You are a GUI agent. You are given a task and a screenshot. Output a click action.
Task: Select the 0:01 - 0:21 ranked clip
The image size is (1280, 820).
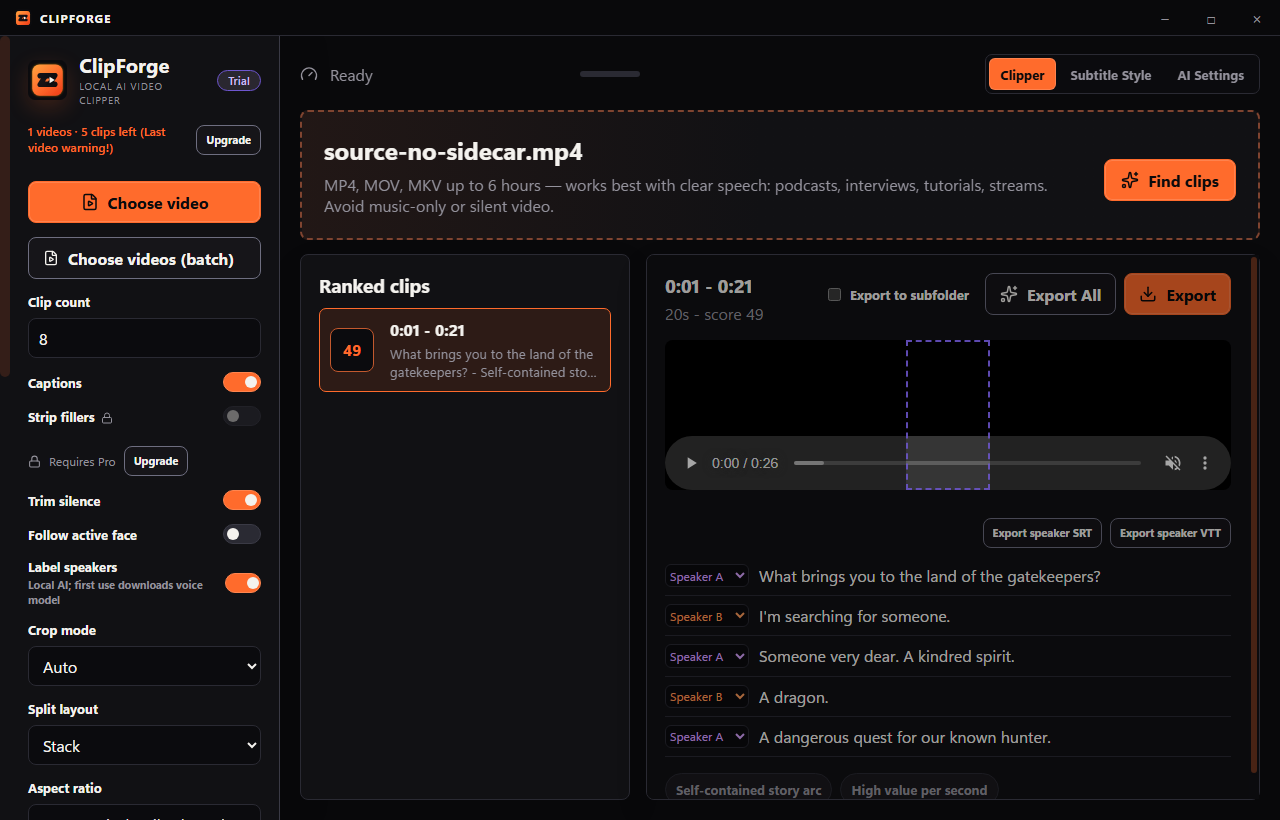pyautogui.click(x=465, y=350)
